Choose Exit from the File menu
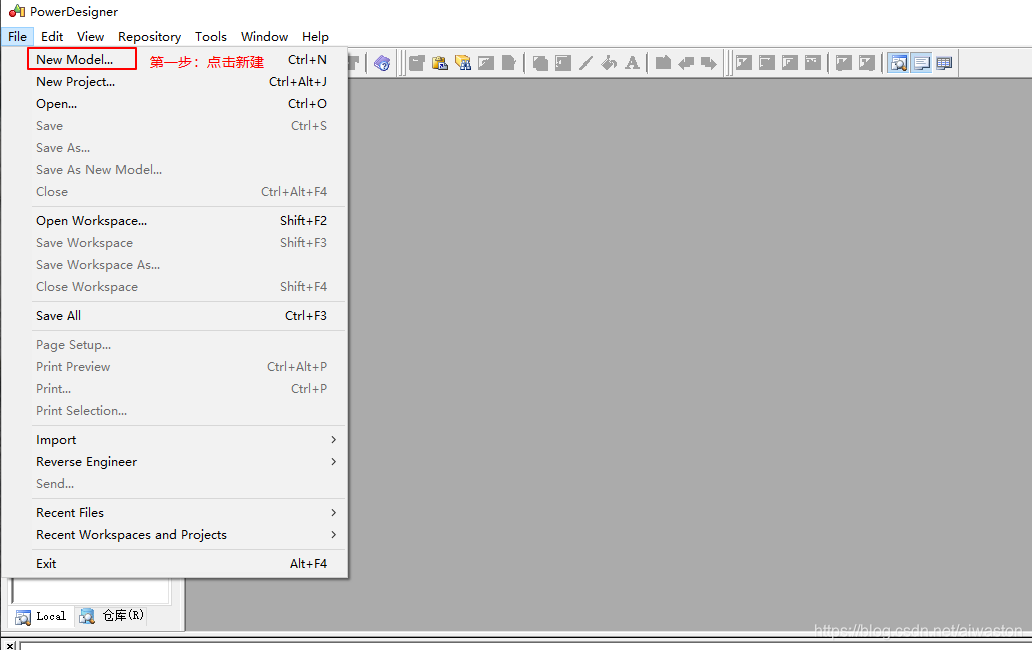Image resolution: width=1032 pixels, height=650 pixels. tap(175, 564)
